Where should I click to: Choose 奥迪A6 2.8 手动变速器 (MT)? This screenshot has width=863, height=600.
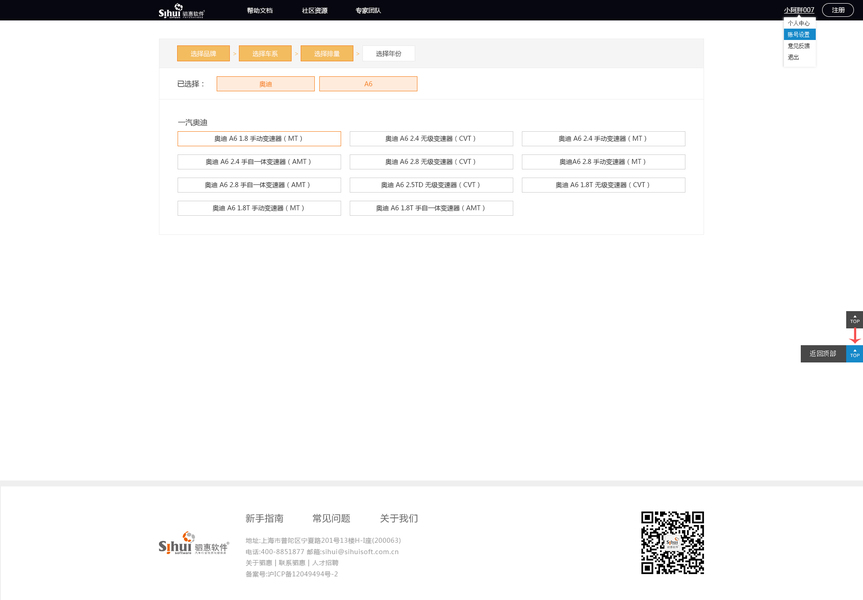click(603, 162)
